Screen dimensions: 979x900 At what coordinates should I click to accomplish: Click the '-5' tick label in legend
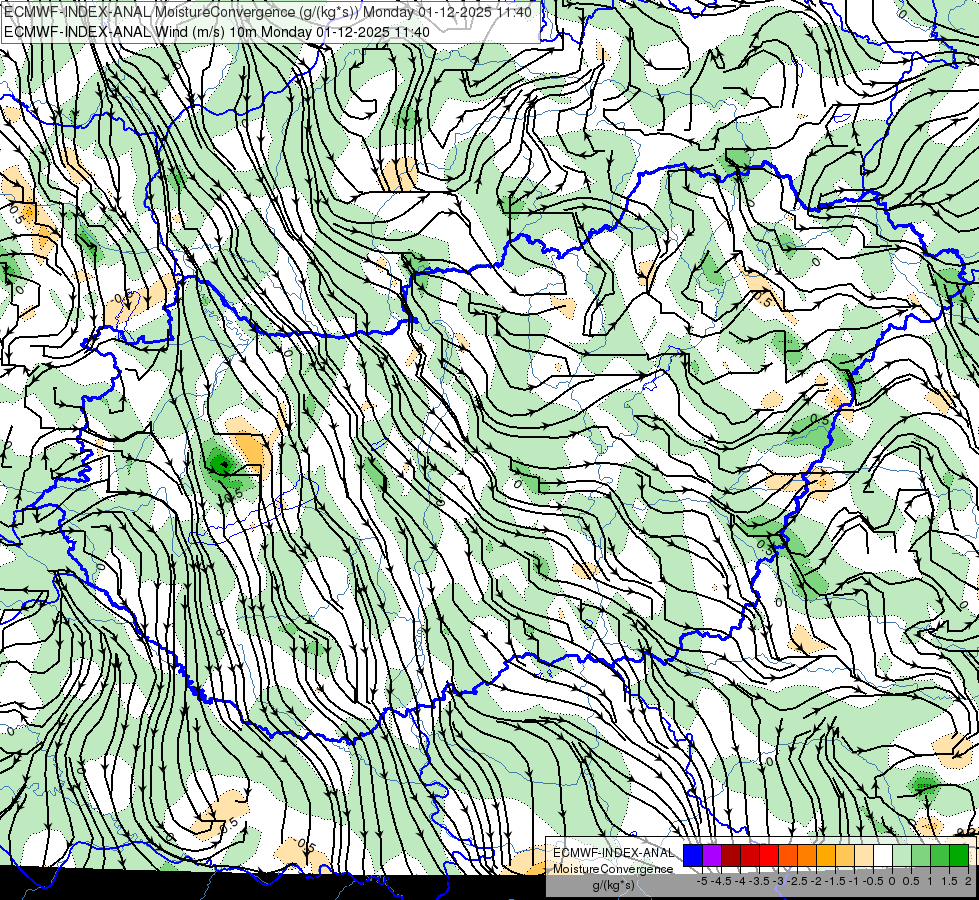(702, 881)
